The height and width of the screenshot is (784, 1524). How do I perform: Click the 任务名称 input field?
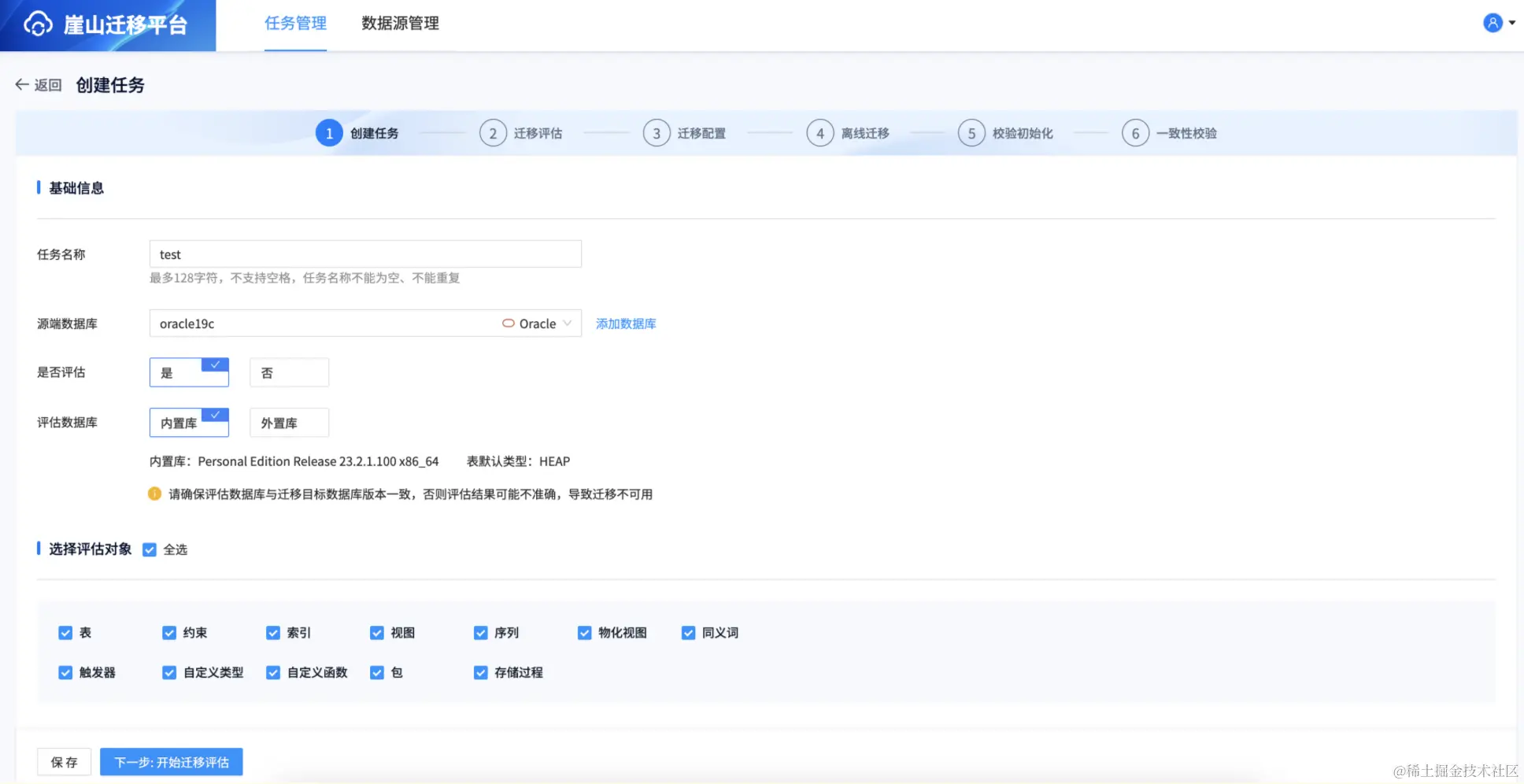coord(365,254)
